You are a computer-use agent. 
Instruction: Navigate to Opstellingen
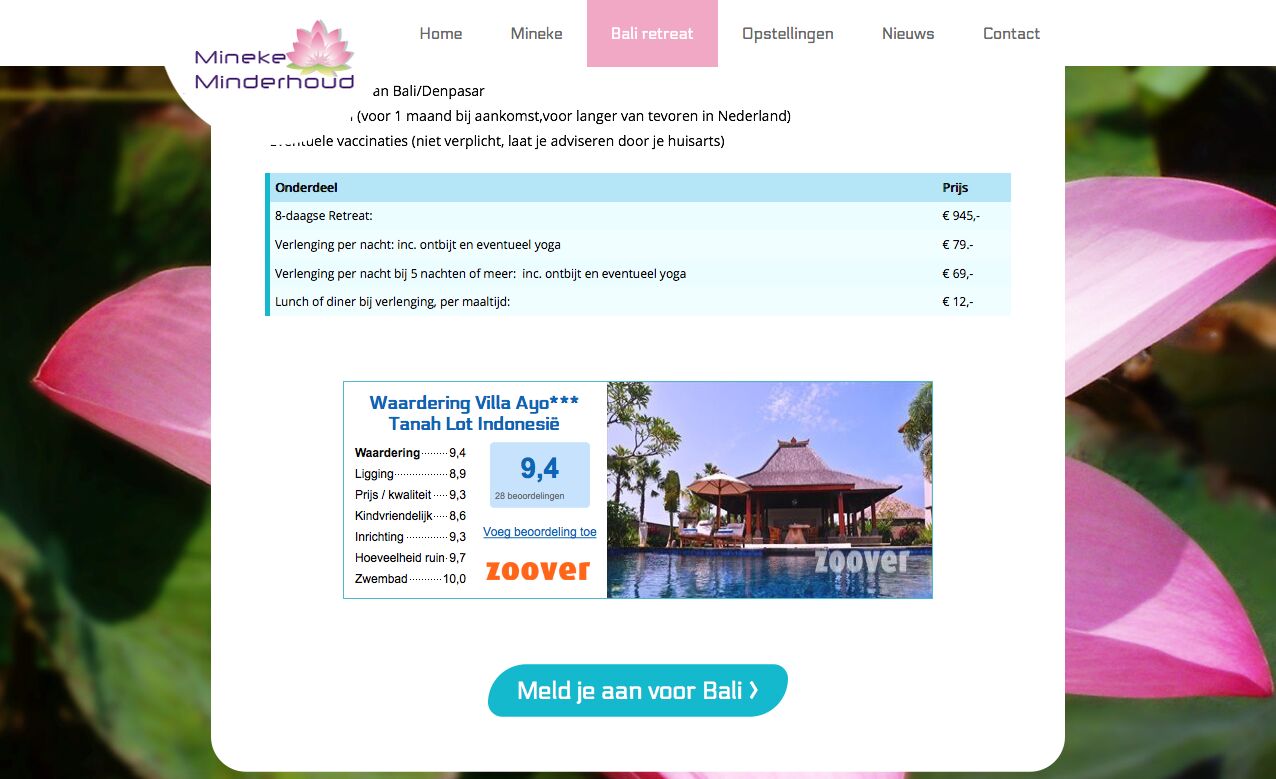(x=787, y=34)
